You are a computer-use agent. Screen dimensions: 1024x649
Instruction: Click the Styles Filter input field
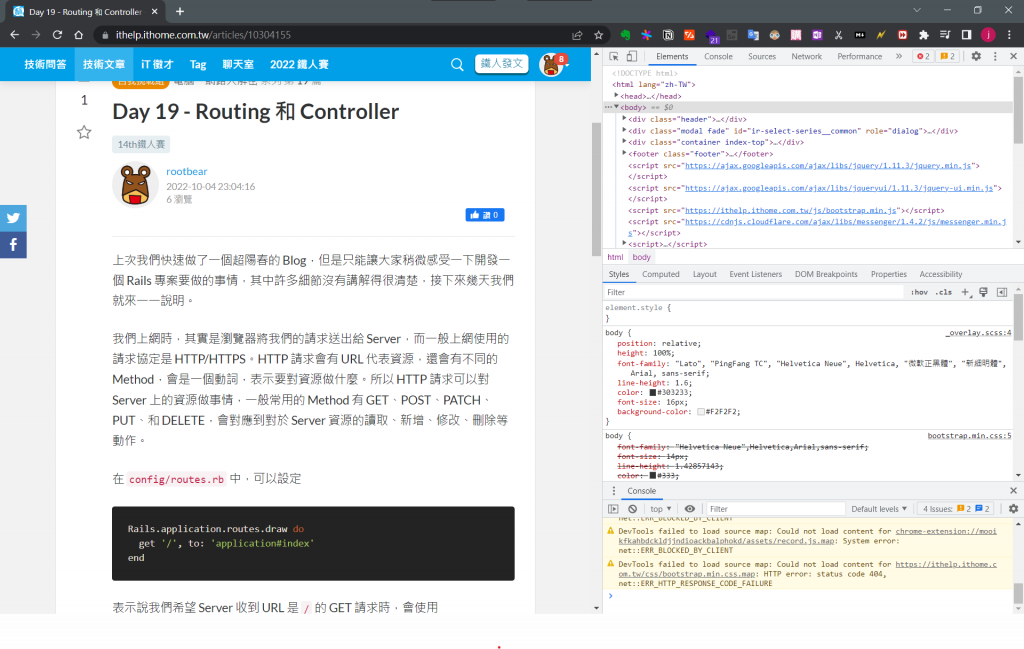click(754, 293)
